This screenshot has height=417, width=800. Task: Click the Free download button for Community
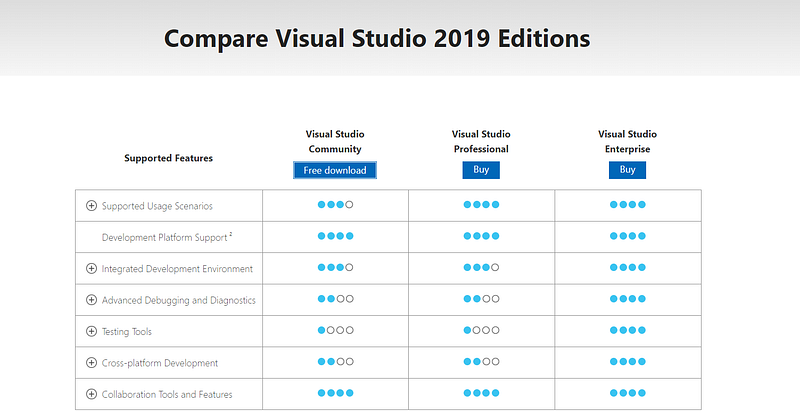(x=335, y=170)
